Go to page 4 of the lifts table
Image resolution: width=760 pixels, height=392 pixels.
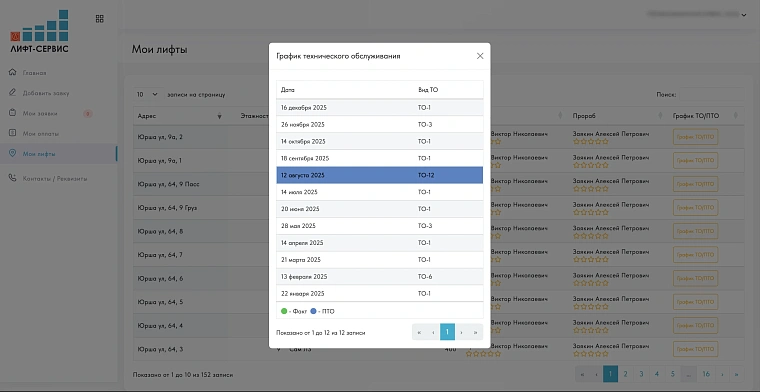tap(657, 374)
